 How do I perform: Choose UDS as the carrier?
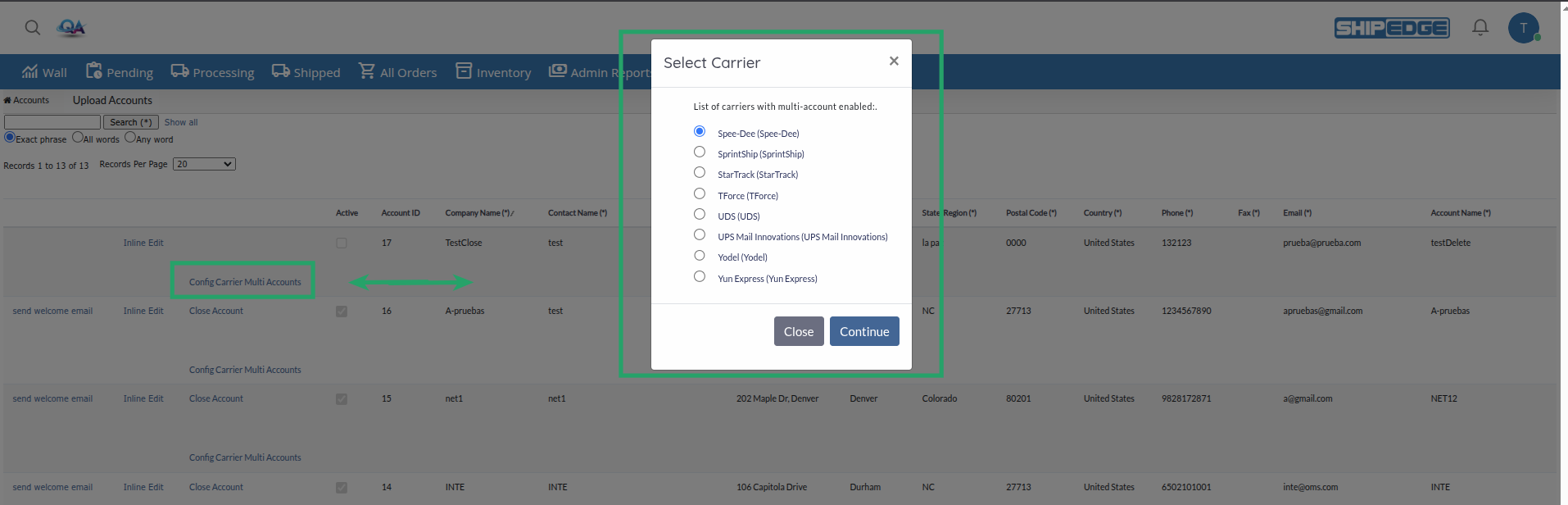pos(699,213)
